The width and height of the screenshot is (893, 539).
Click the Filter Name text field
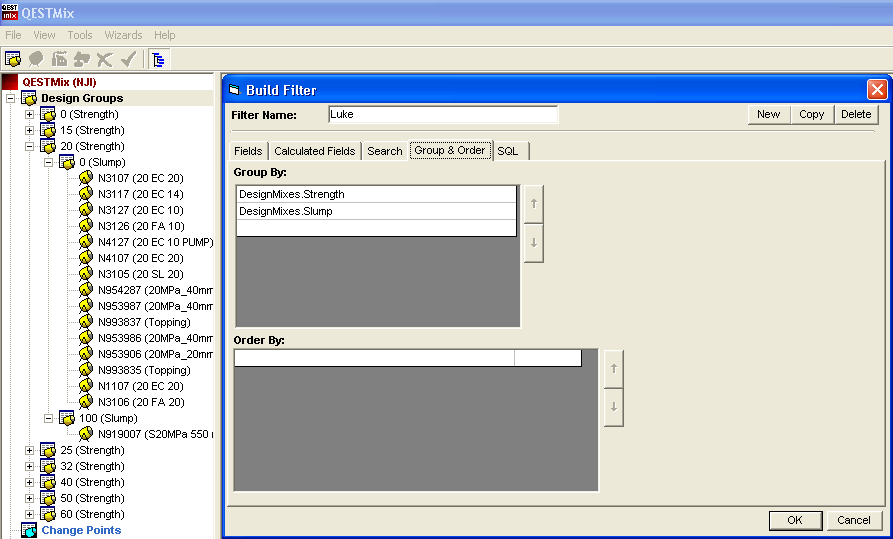point(442,114)
